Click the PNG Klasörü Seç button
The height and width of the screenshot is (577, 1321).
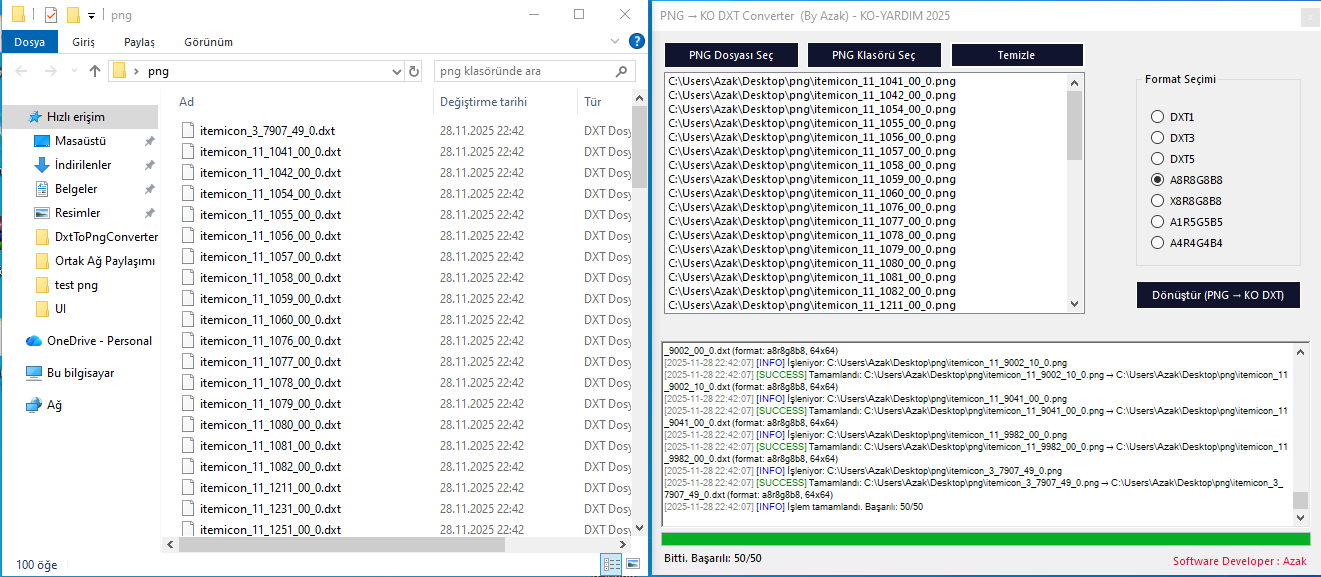coord(873,55)
